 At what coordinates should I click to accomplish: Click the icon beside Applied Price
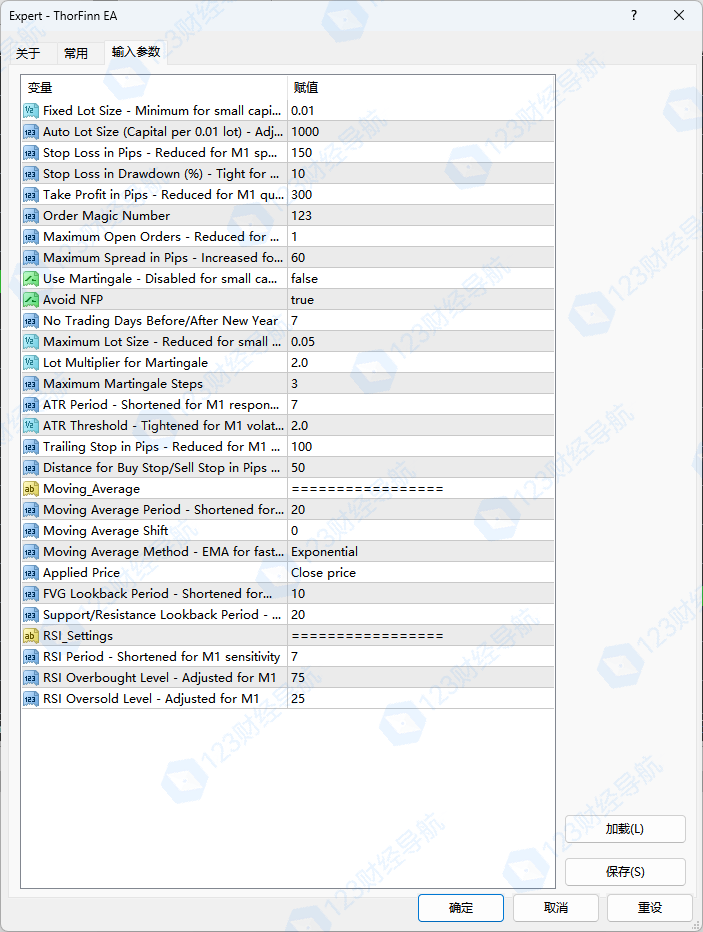(x=31, y=573)
